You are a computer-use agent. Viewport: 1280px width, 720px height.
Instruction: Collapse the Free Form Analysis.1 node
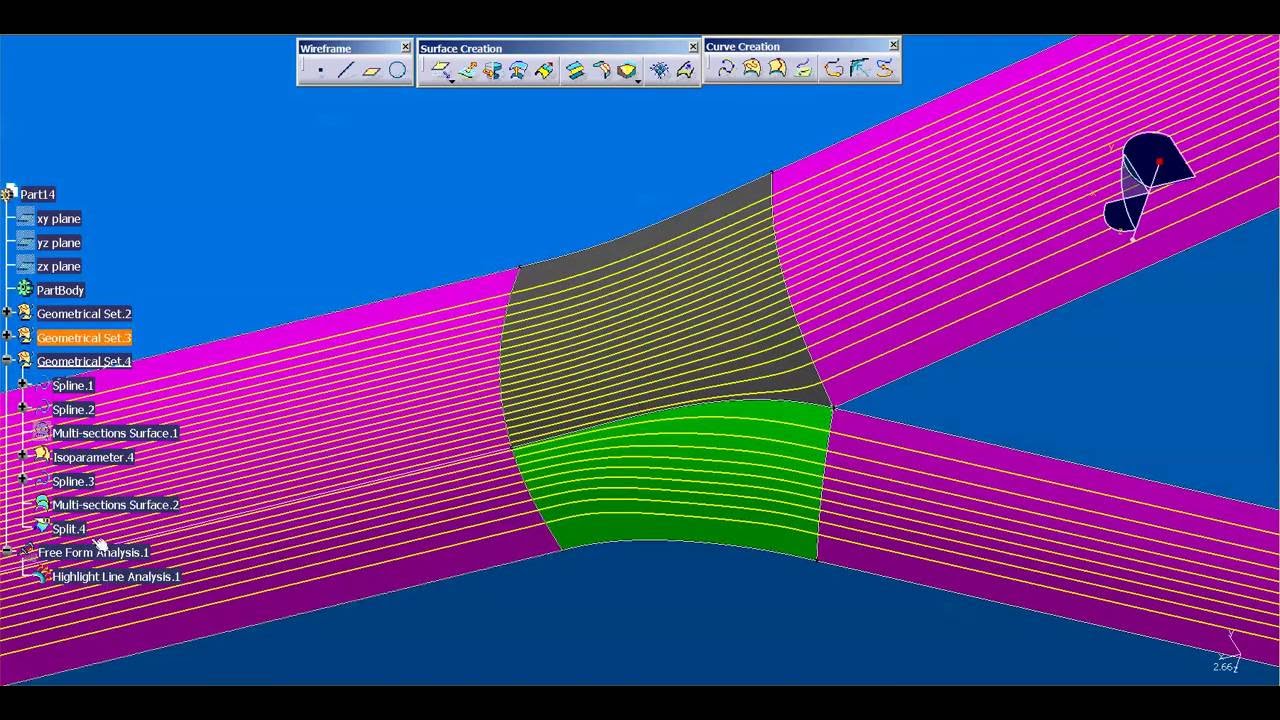tap(7, 551)
